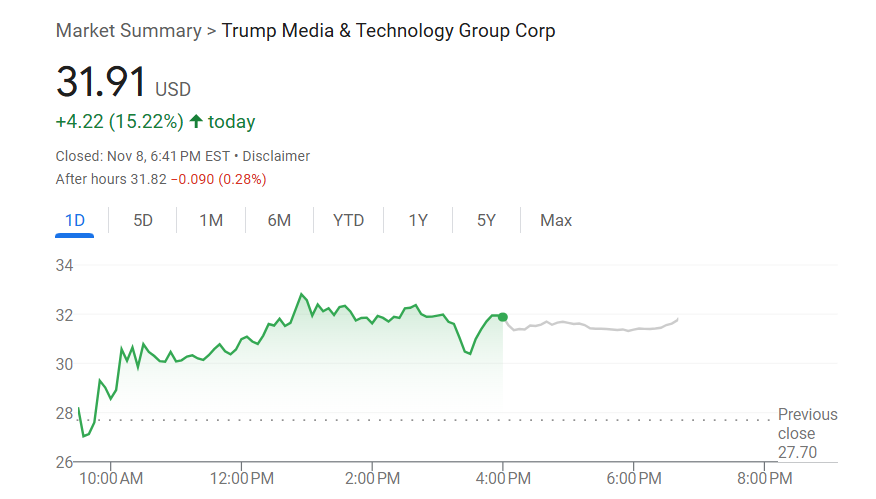Open the Max range tab
This screenshot has width=876, height=499.
pos(556,220)
